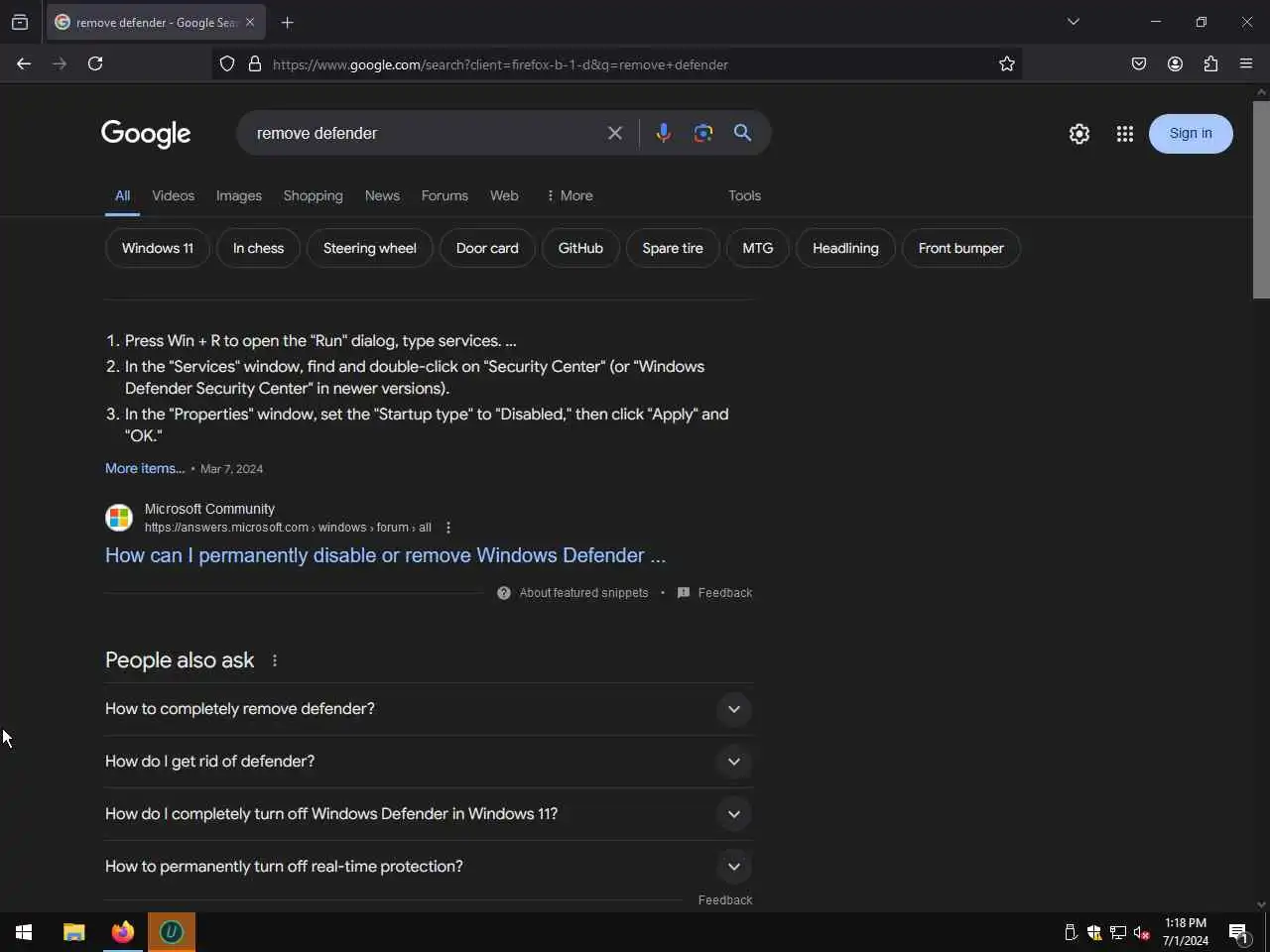
Task: Click the Sign in button
Action: pos(1191,134)
